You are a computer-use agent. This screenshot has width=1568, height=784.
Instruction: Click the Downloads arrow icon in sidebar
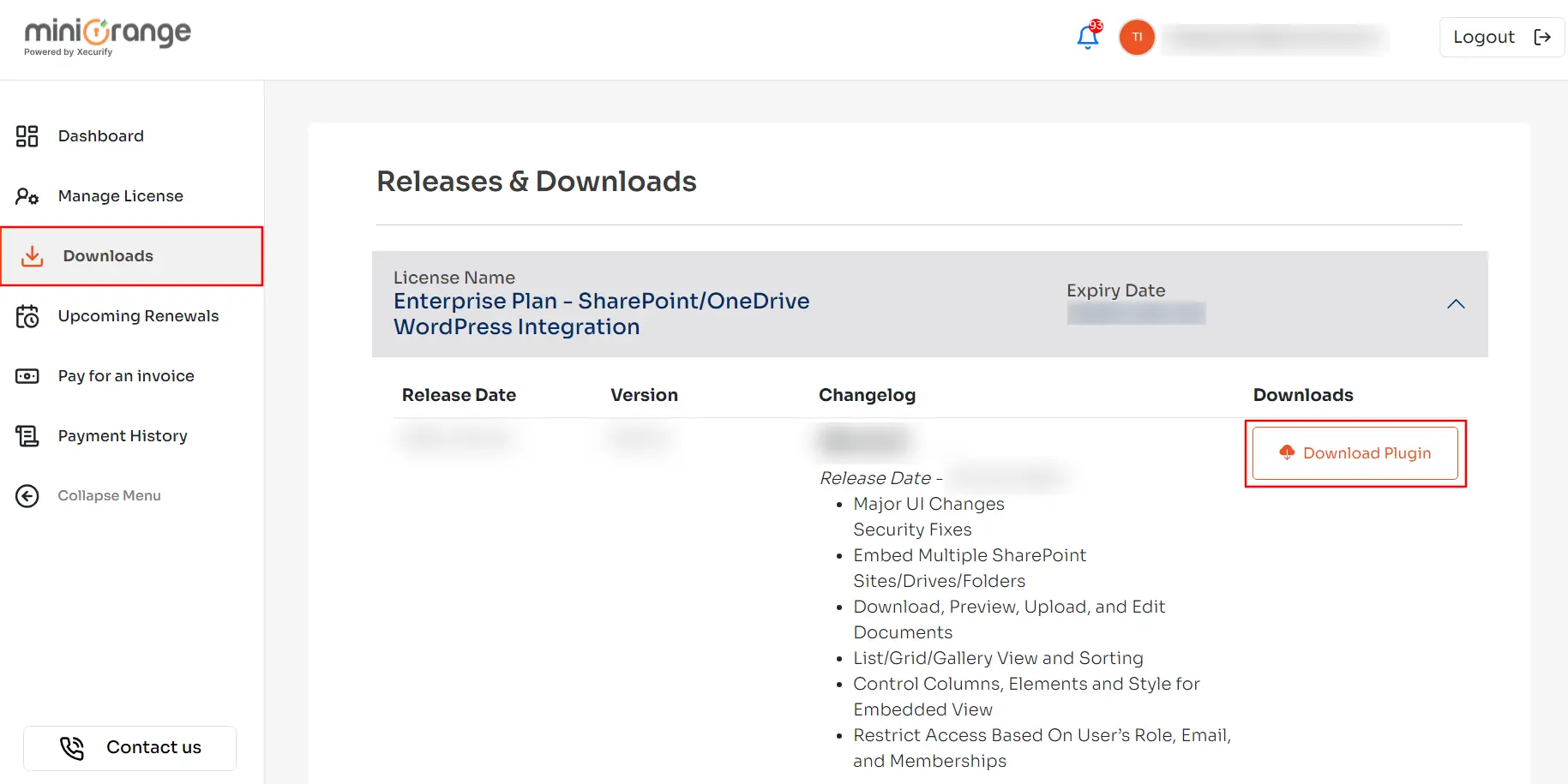32,256
